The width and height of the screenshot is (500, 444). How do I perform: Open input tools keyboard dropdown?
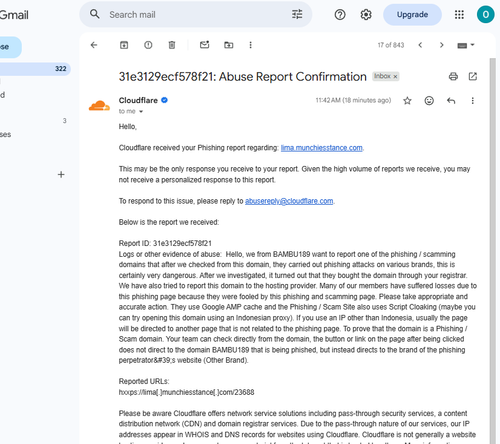466,45
